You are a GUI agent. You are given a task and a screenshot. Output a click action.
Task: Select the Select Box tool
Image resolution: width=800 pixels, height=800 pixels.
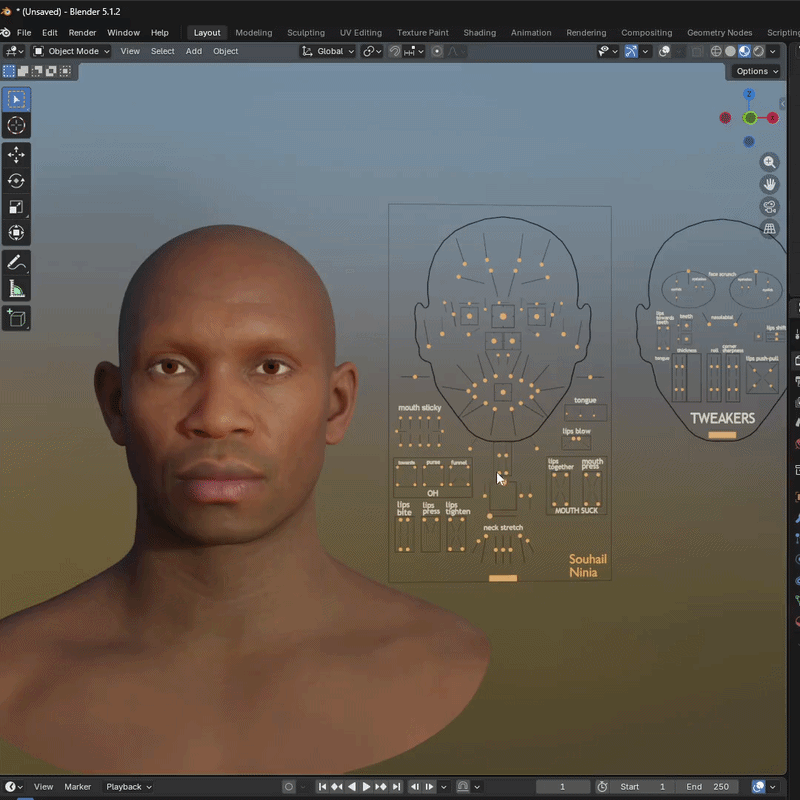(16, 99)
